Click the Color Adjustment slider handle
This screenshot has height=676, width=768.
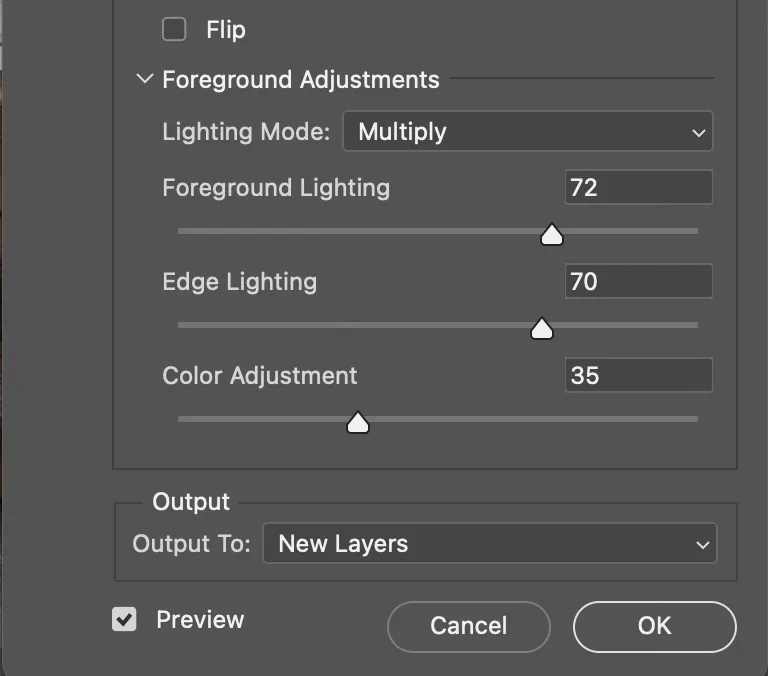tap(358, 424)
